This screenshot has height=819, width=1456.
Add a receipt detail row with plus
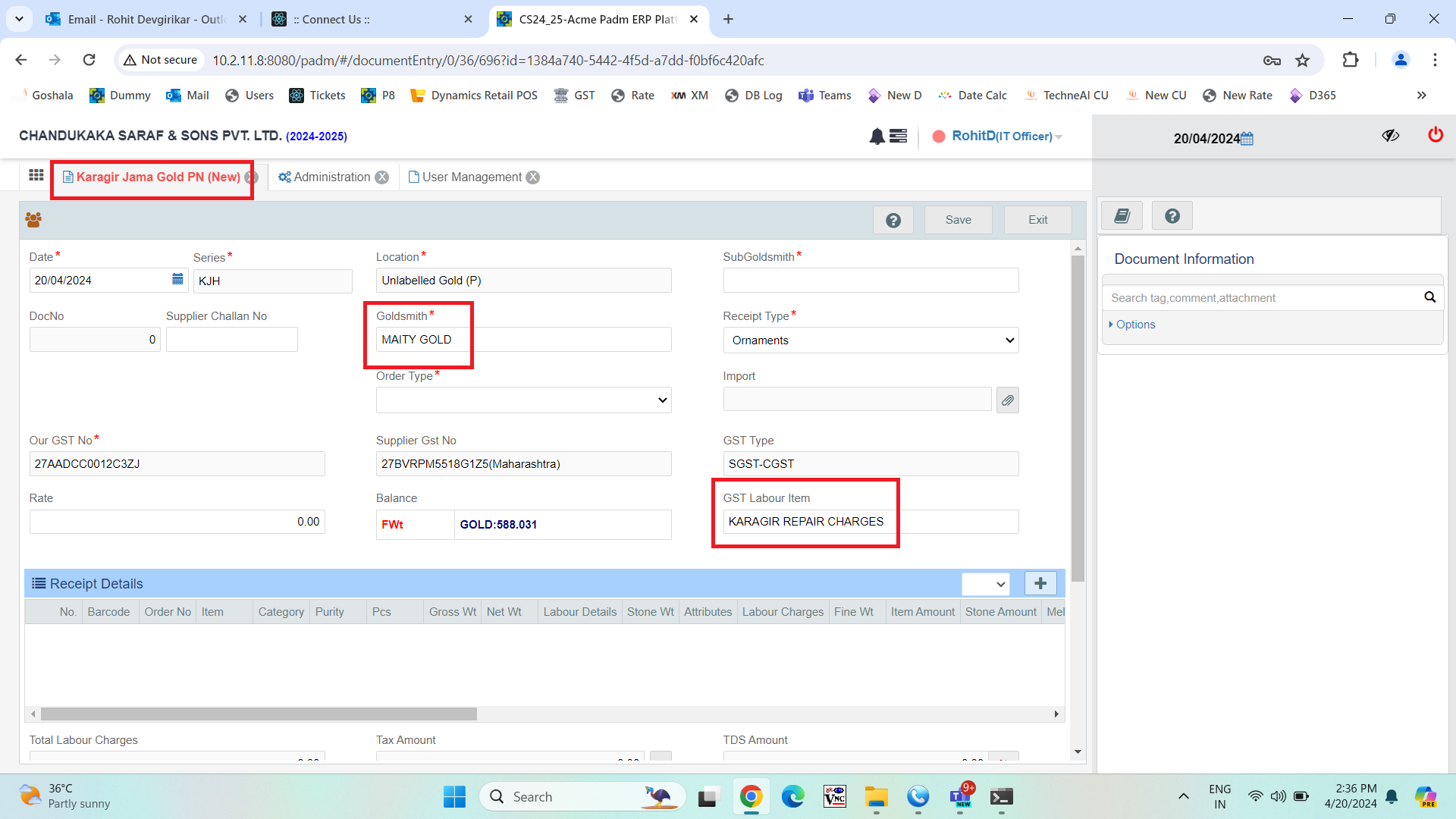point(1040,583)
